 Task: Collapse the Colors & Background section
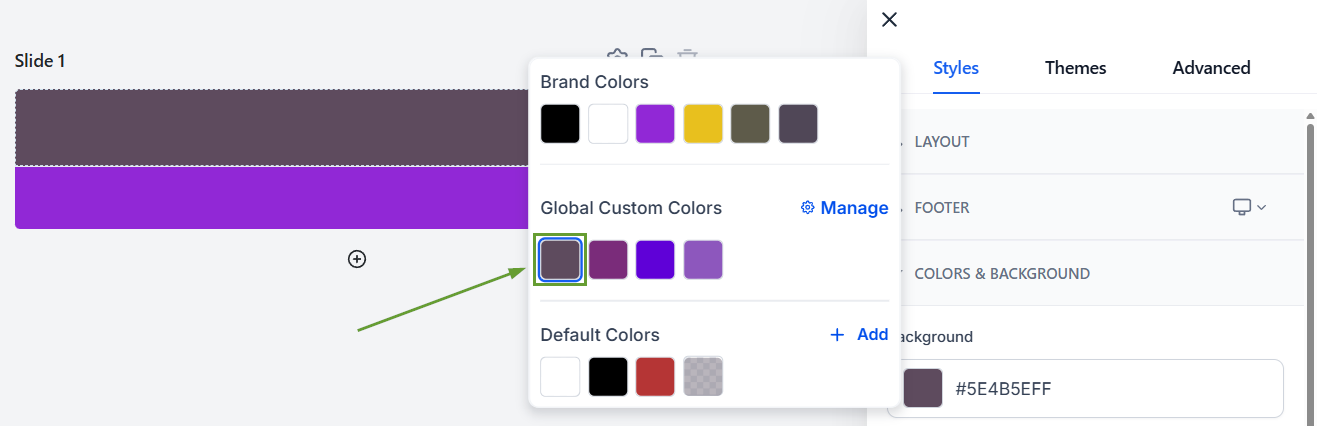pyautogui.click(x=1001, y=274)
